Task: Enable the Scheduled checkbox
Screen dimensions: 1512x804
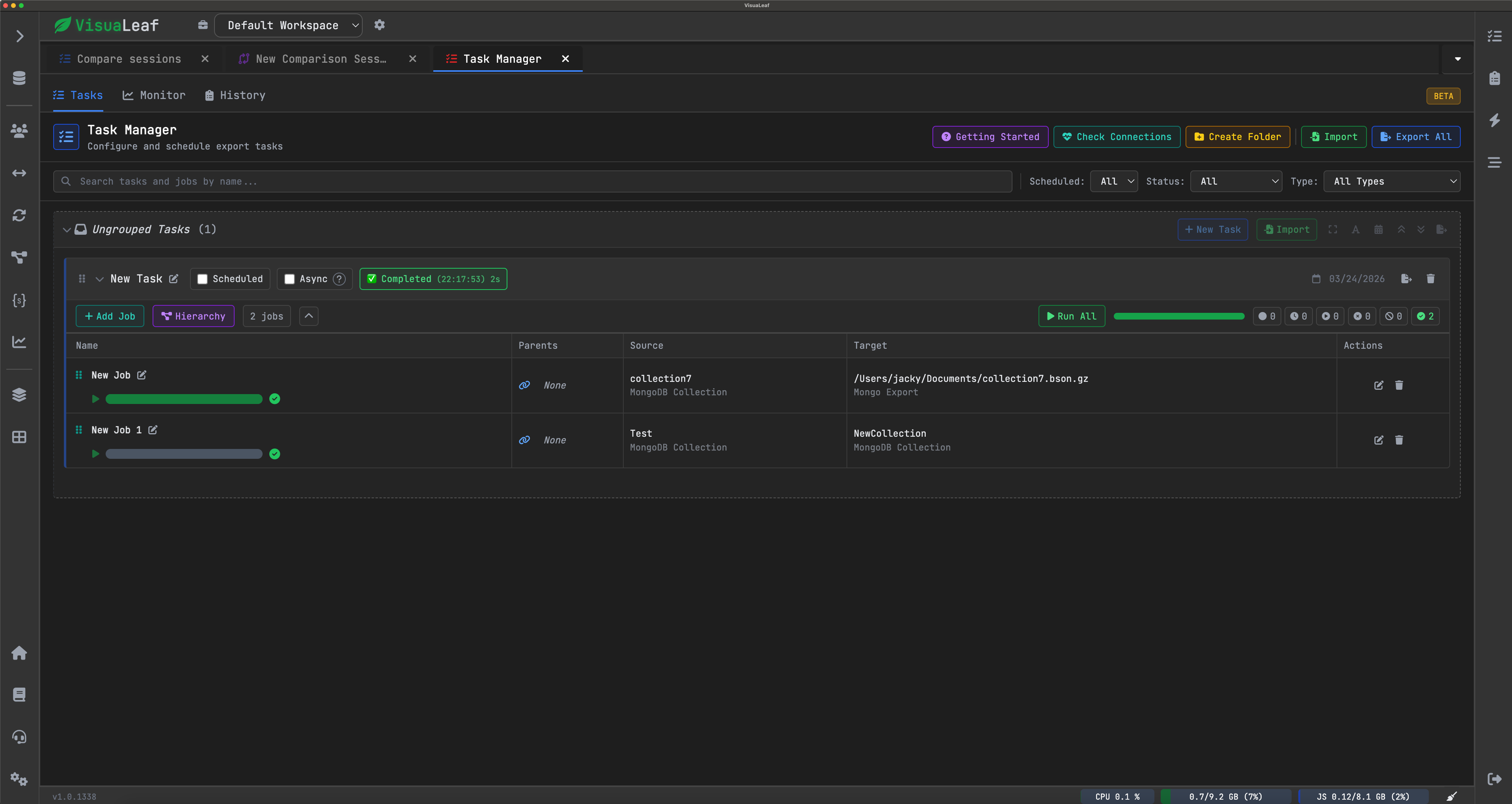Action: tap(203, 279)
